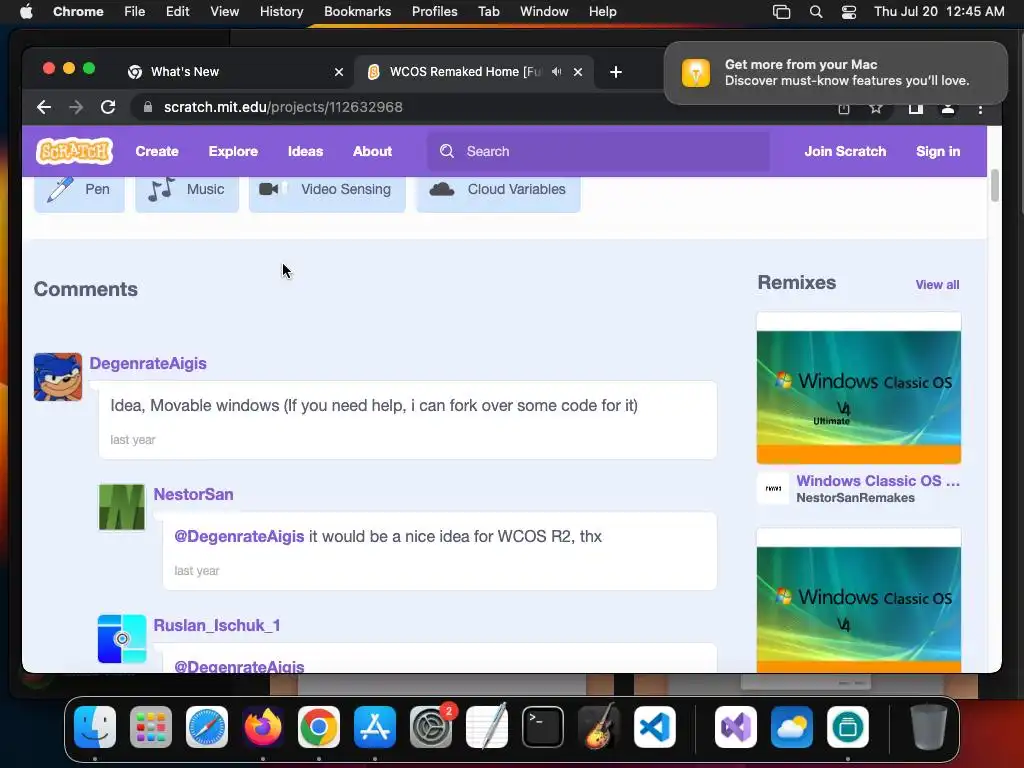Viewport: 1024px width, 768px height.
Task: Click the site lock icon
Action: click(148, 107)
